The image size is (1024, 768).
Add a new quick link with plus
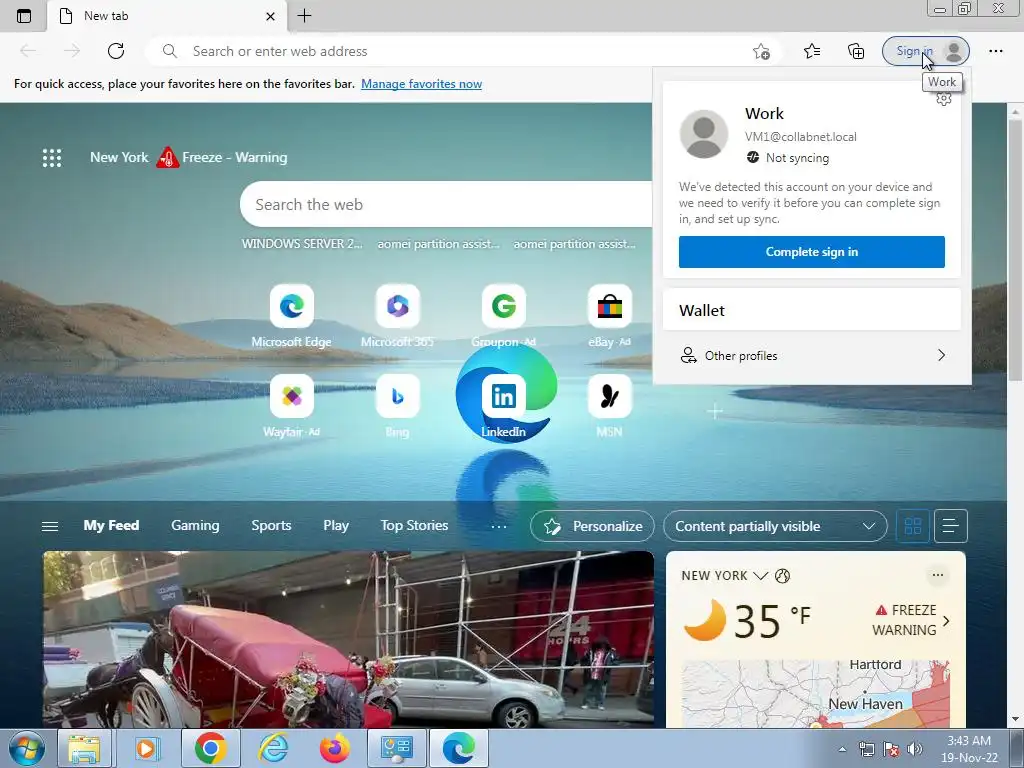[715, 411]
